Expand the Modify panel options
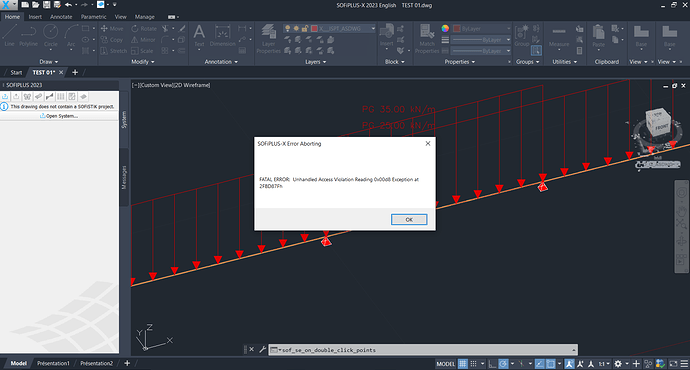Viewport: 690px width, 370px height. (143, 62)
